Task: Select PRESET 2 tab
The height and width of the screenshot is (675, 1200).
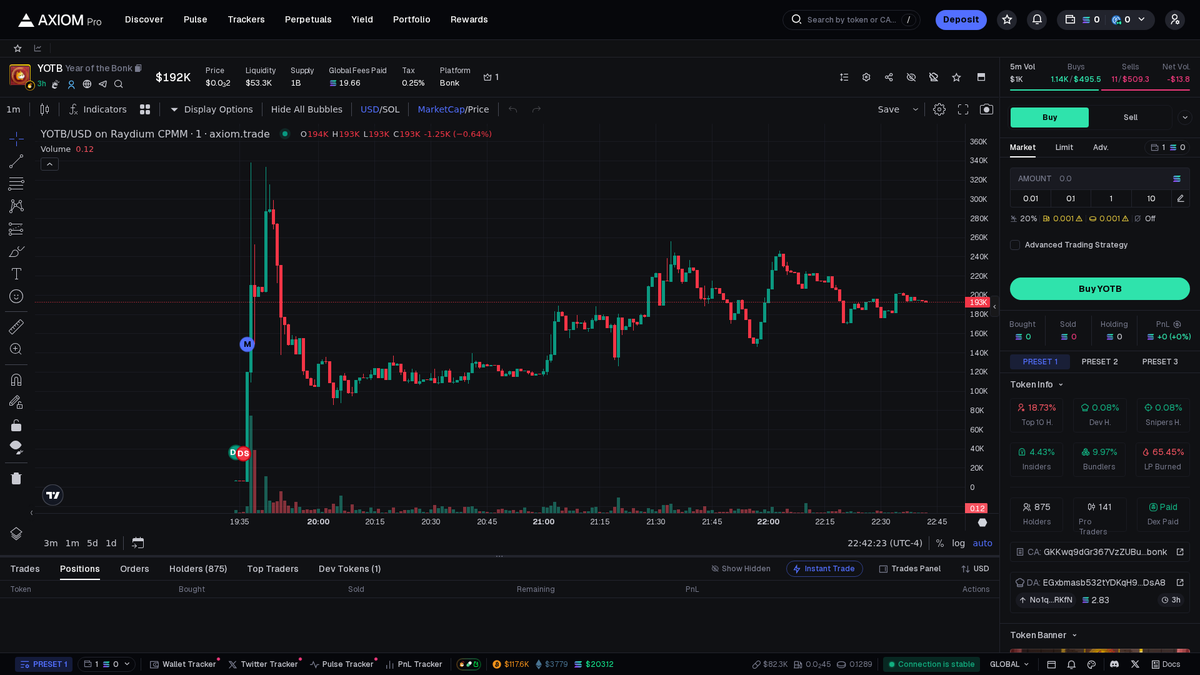Action: click(1099, 361)
